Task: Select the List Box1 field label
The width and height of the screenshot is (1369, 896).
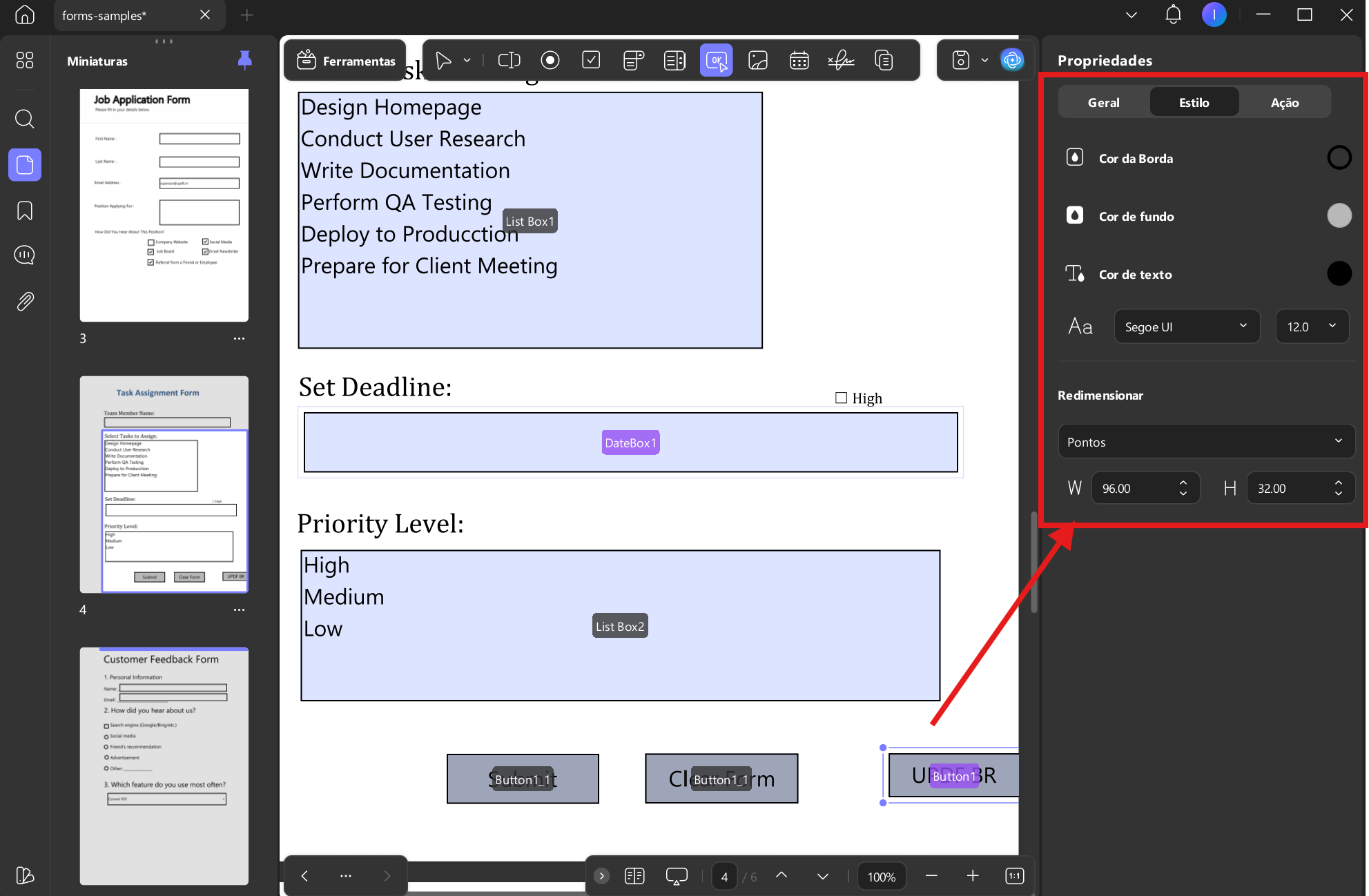Action: point(530,222)
